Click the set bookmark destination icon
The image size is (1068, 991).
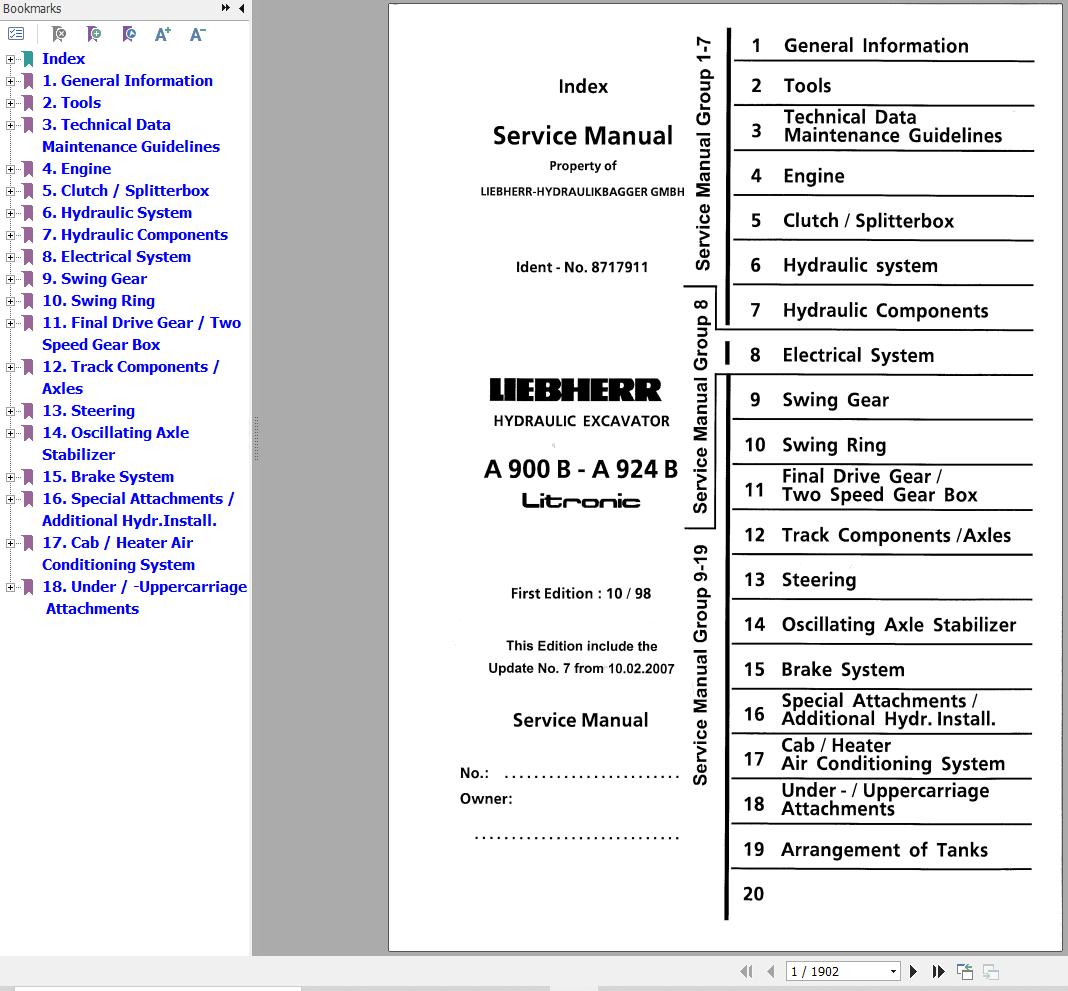pos(129,33)
